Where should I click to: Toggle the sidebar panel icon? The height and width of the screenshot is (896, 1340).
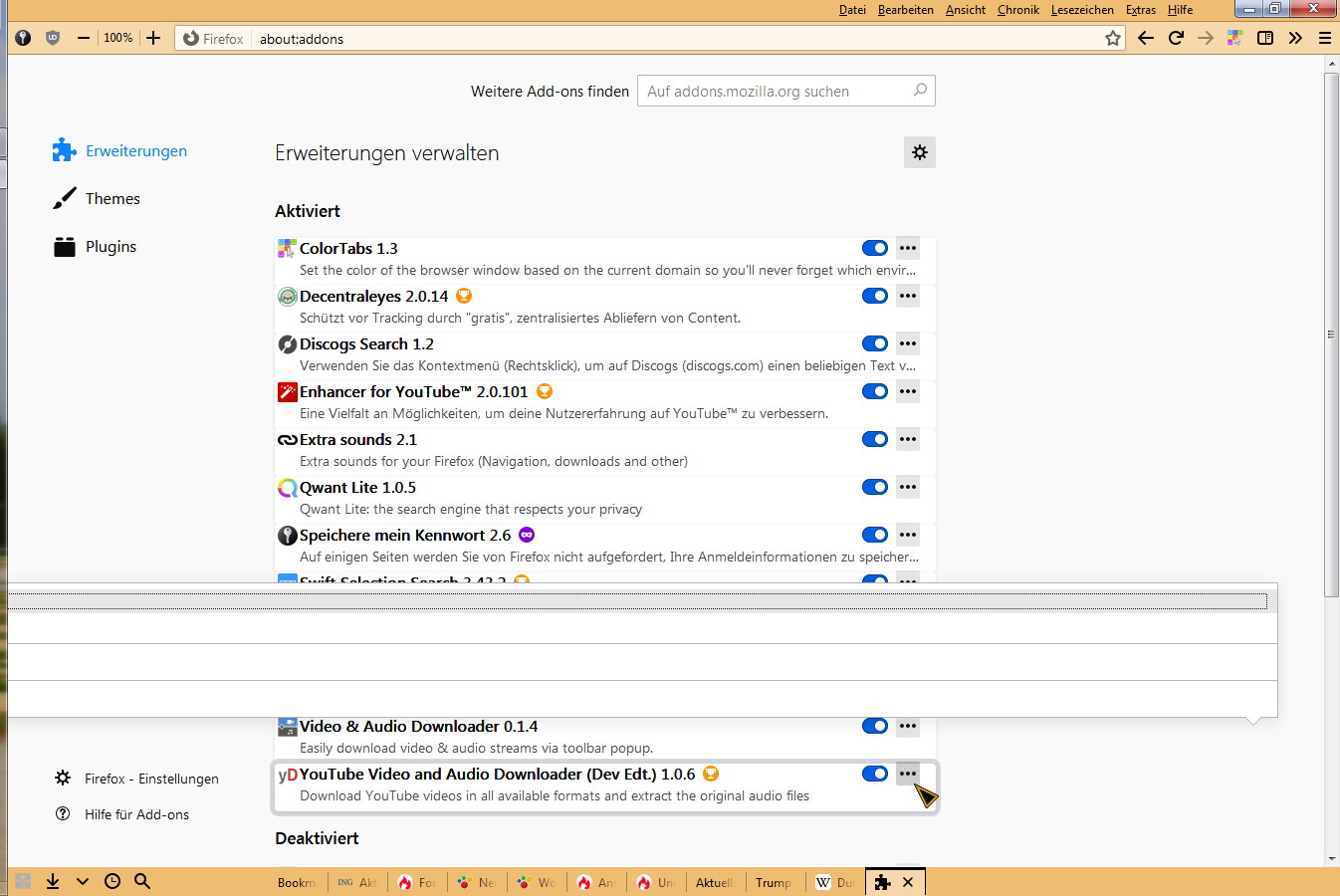point(1265,38)
